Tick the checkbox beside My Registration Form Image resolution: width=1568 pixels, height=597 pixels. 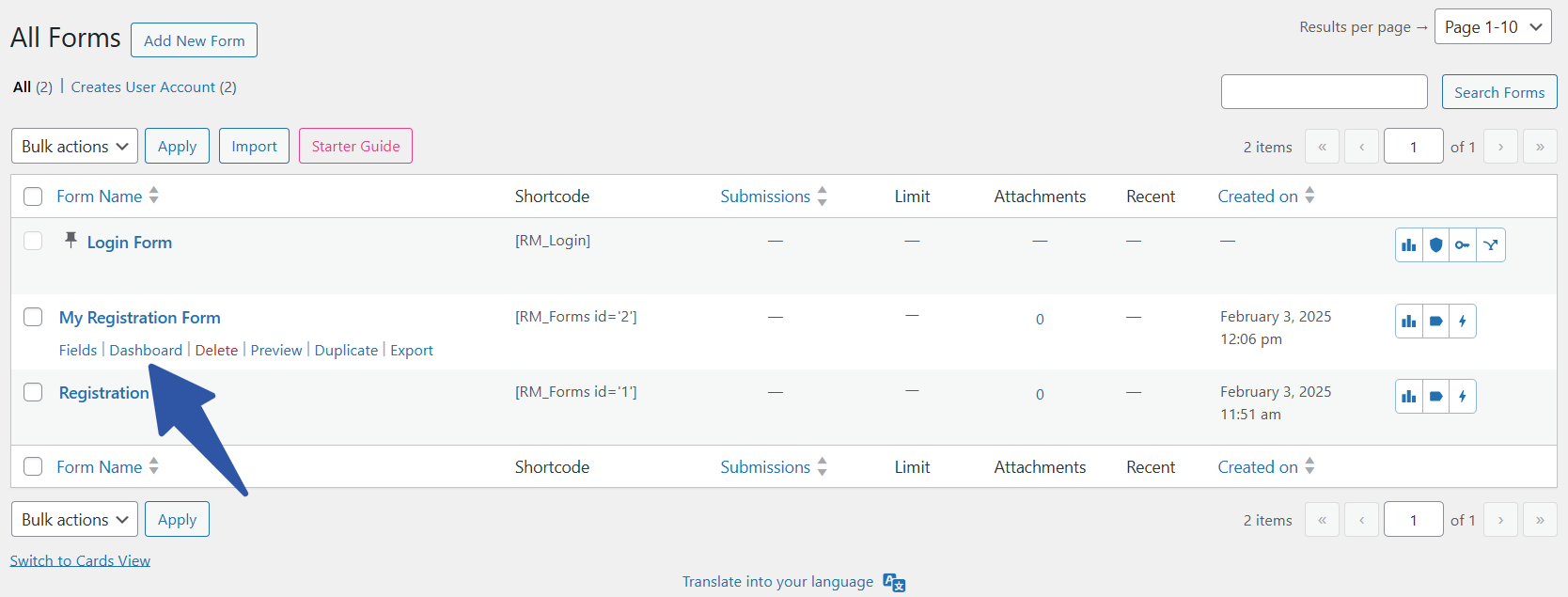pyautogui.click(x=33, y=317)
